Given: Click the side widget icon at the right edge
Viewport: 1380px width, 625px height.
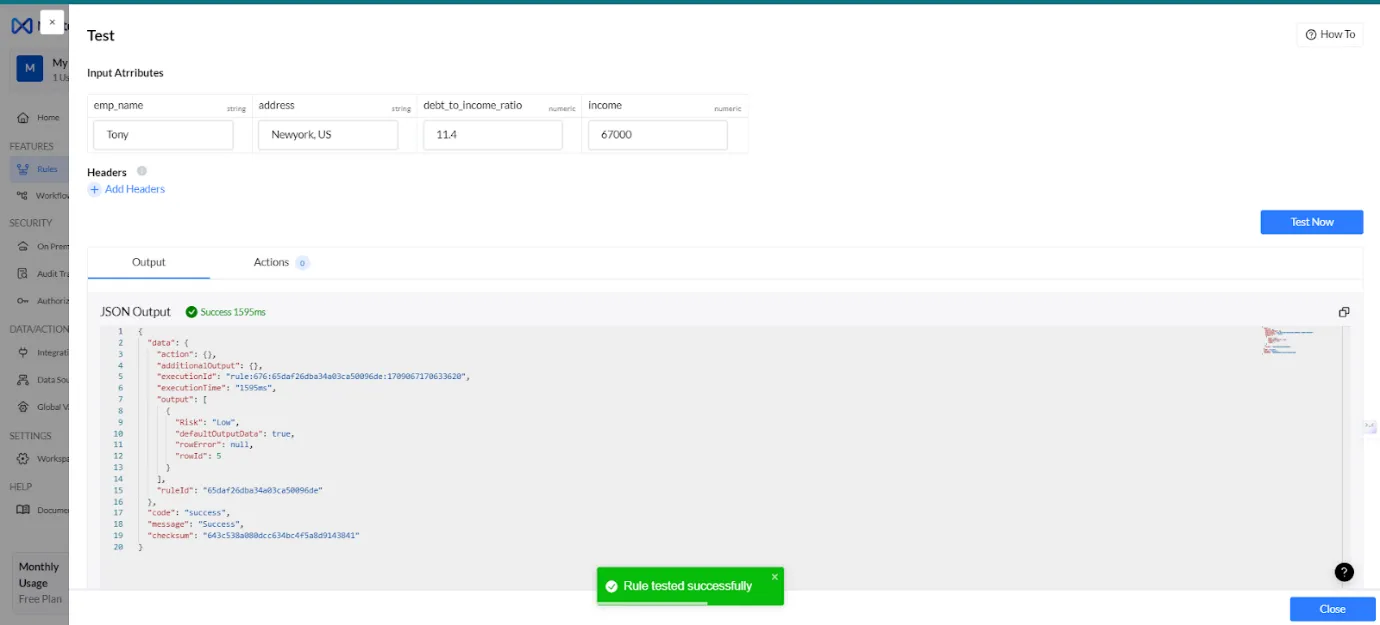Looking at the screenshot, I should click(1370, 426).
